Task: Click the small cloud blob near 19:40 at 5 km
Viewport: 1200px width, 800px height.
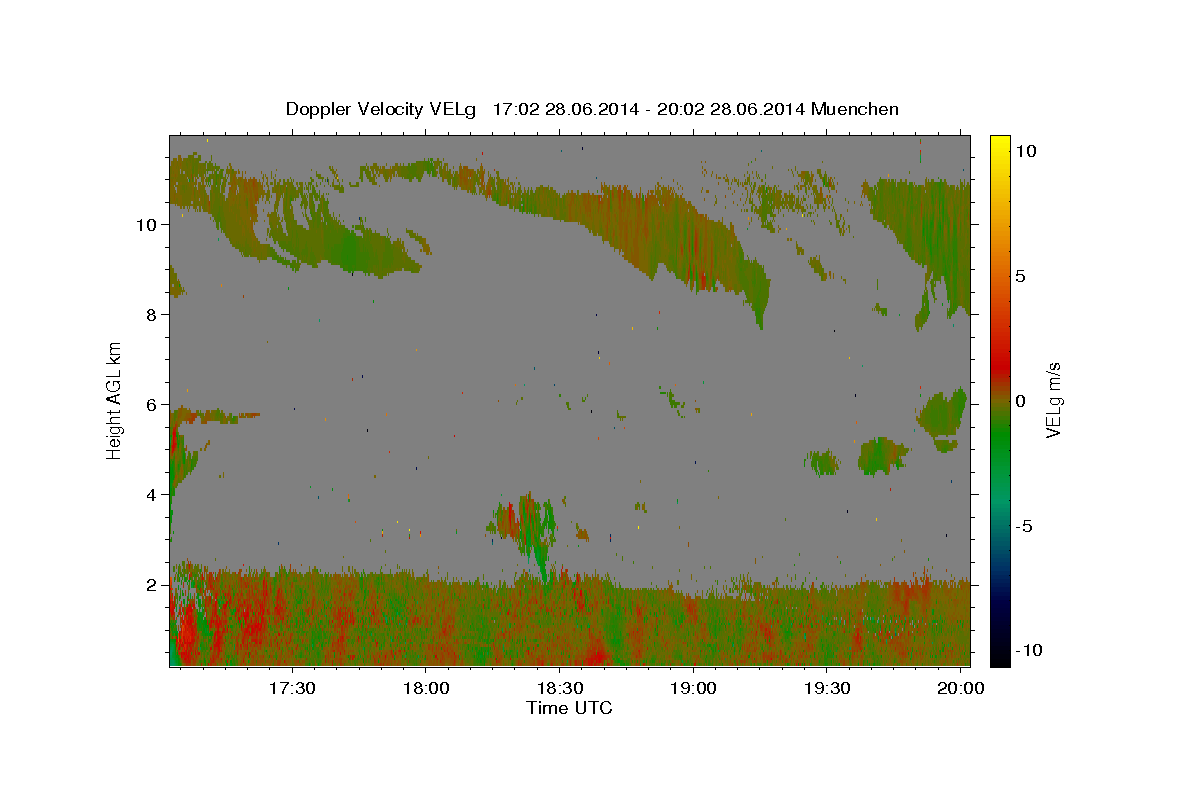Action: click(882, 456)
